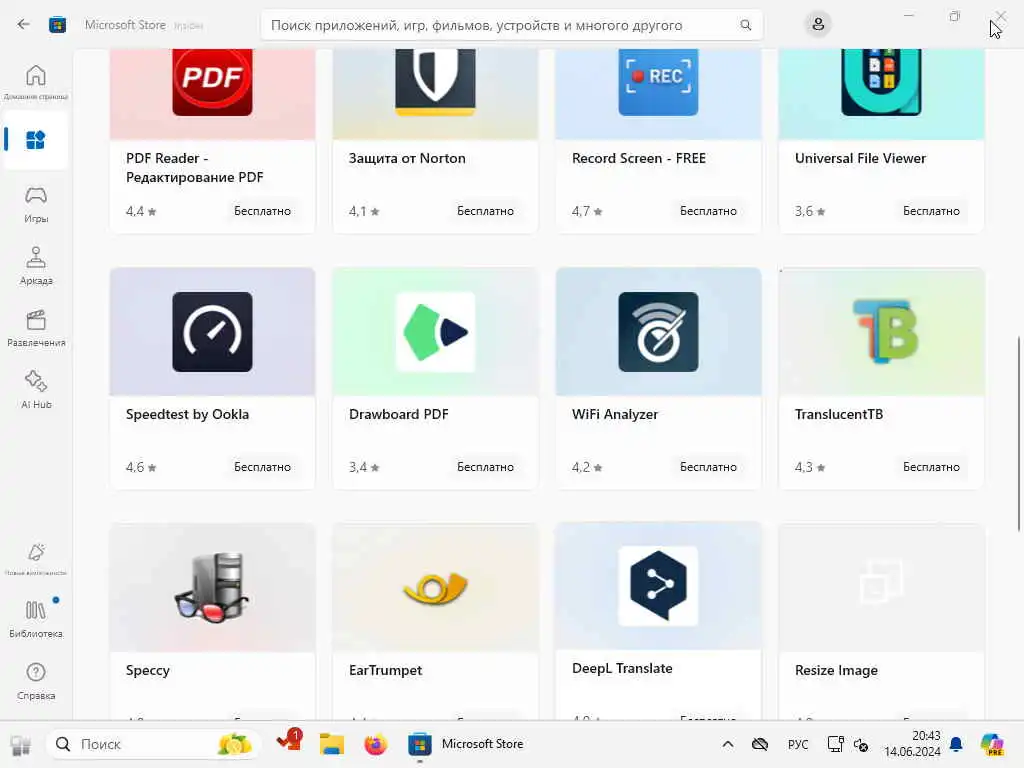Click the PDF Reader title text
The height and width of the screenshot is (768, 1024).
(x=195, y=168)
